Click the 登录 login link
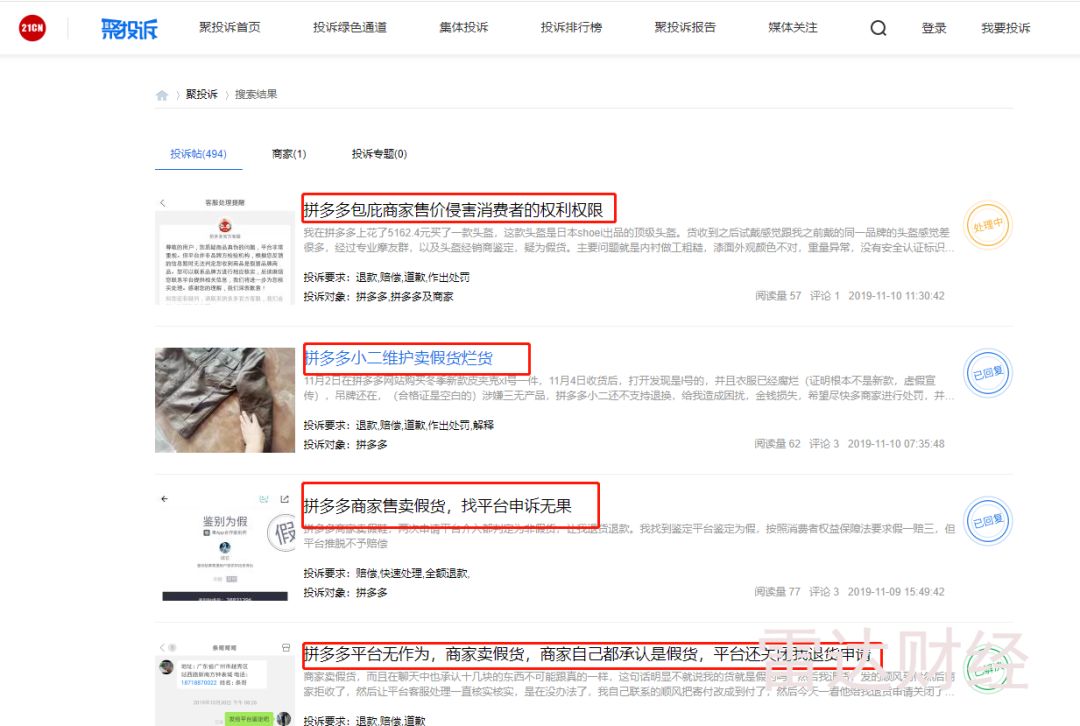Viewport: 1080px width, 726px height. click(x=934, y=28)
